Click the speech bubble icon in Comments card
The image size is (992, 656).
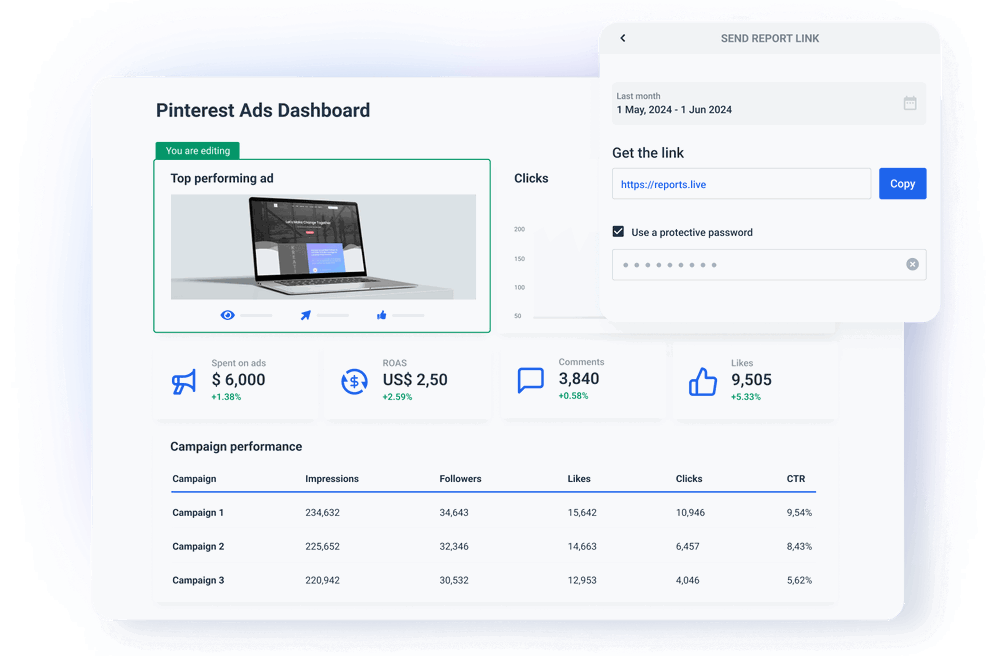pos(530,381)
